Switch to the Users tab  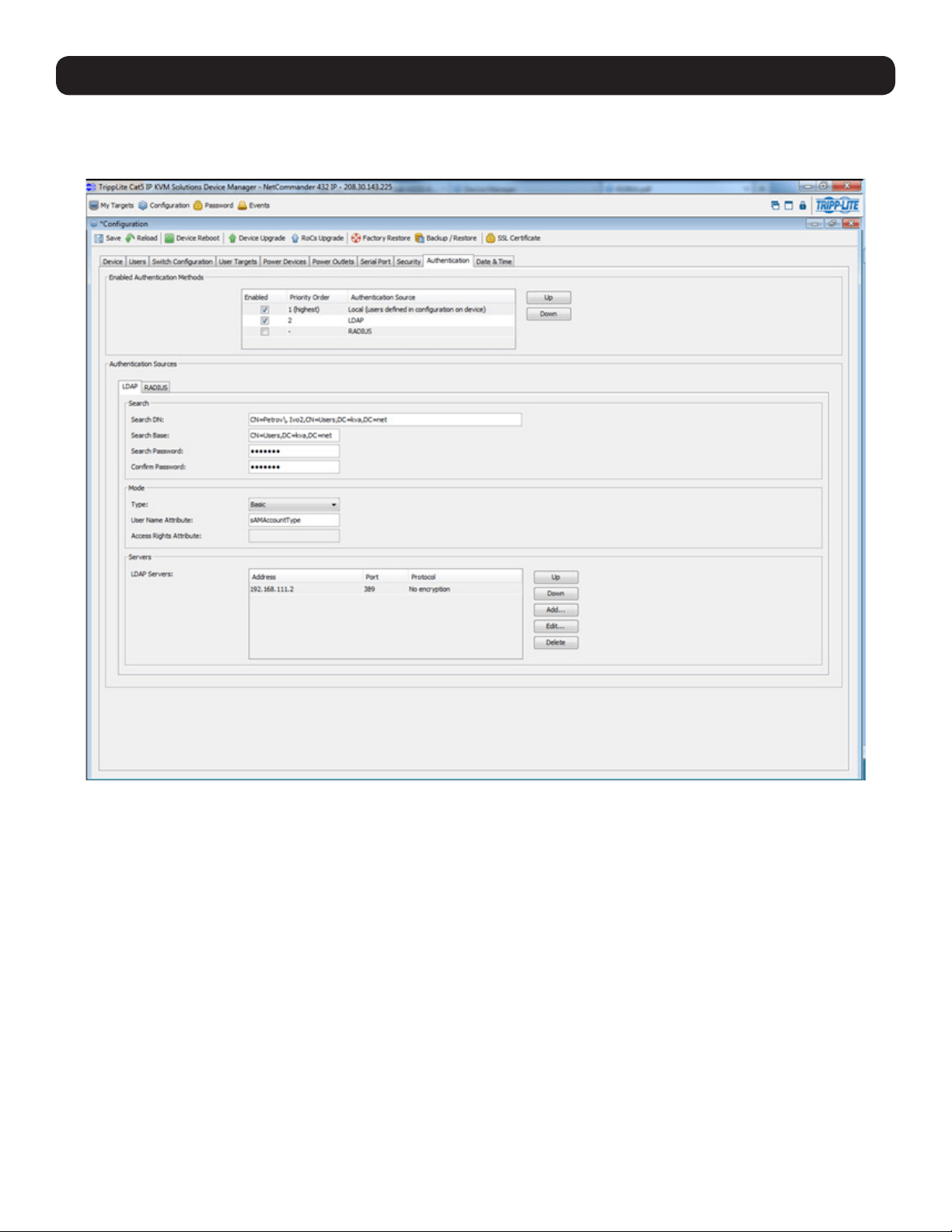[x=138, y=262]
